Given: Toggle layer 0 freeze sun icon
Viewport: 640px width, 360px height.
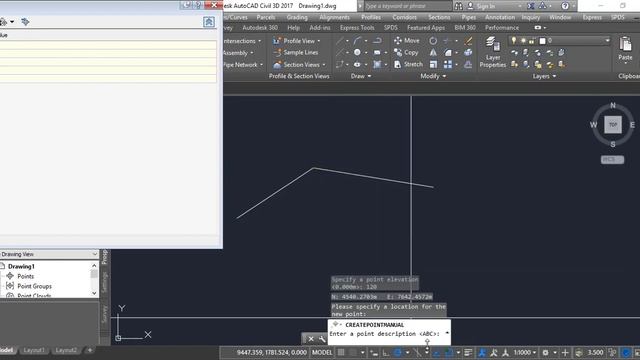Looking at the screenshot, I should click(523, 40).
